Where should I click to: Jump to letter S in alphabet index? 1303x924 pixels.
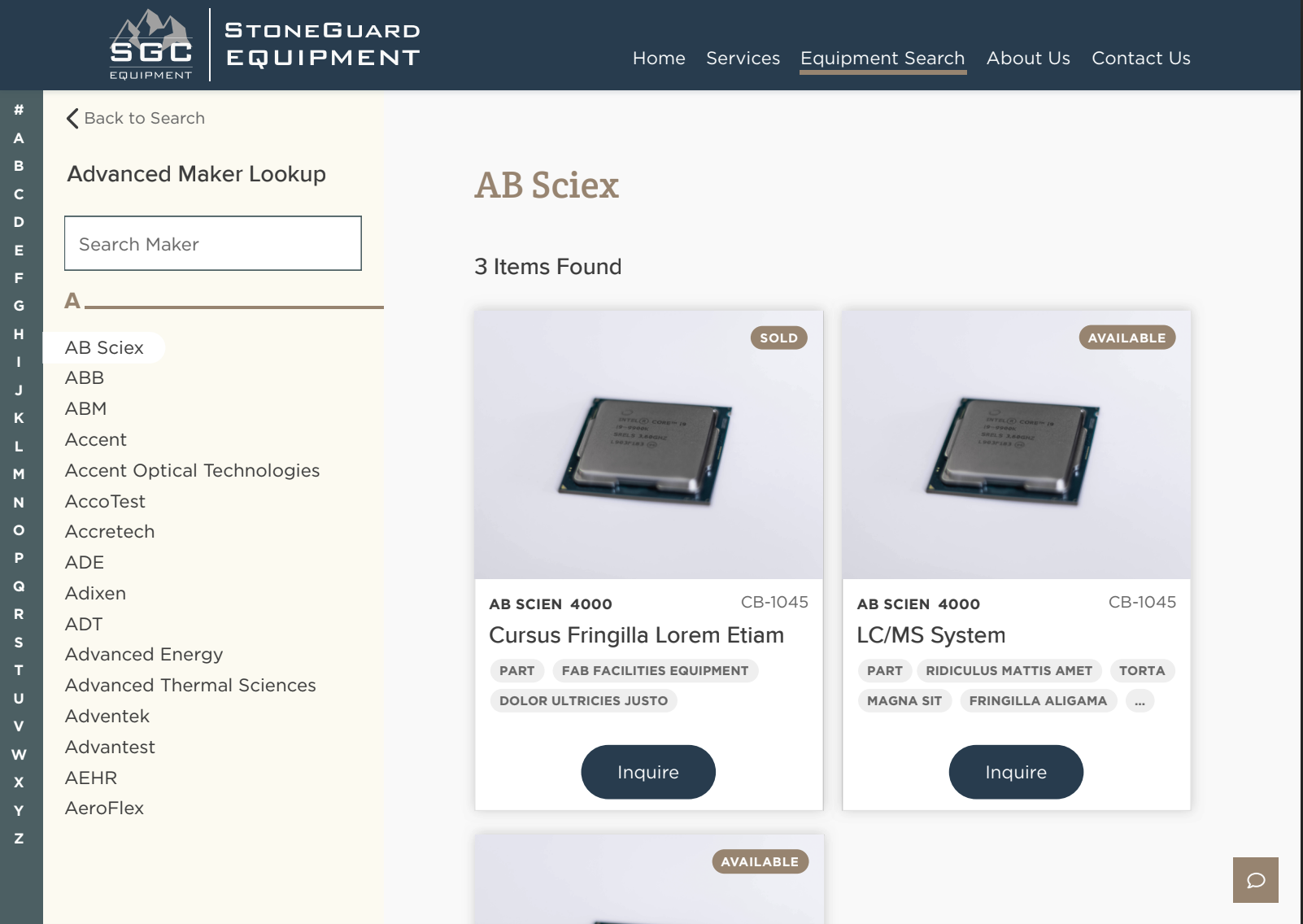pyautogui.click(x=19, y=643)
